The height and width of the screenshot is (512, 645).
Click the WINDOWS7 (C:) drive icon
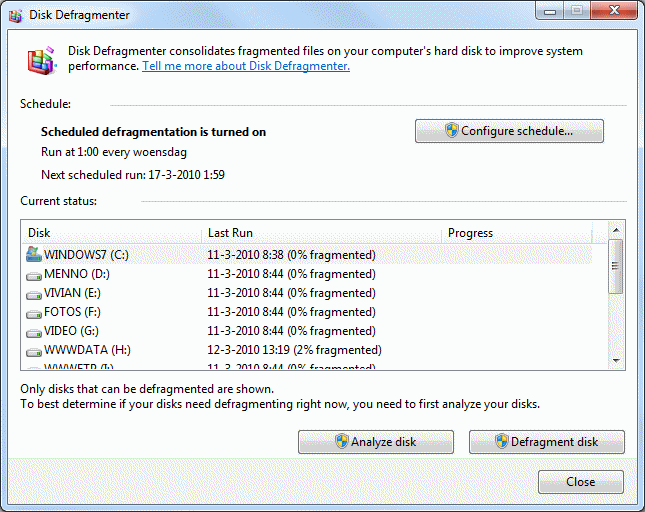click(x=34, y=255)
